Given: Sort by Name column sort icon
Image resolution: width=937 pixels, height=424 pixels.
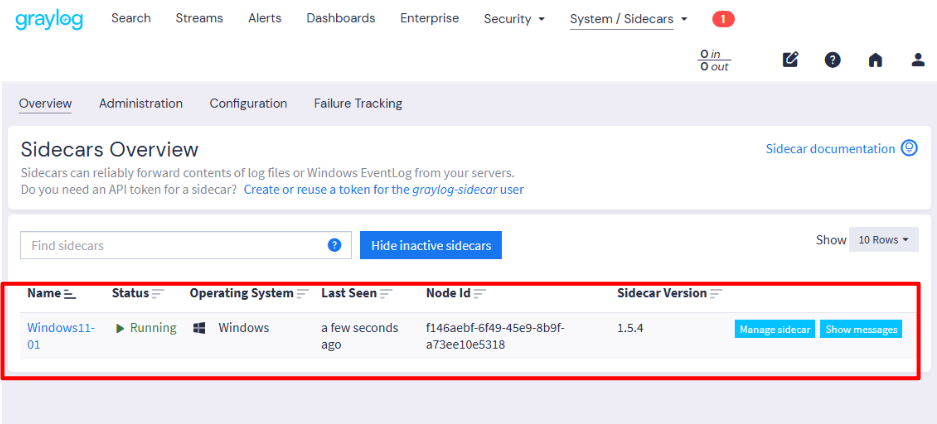Looking at the screenshot, I should [70, 293].
